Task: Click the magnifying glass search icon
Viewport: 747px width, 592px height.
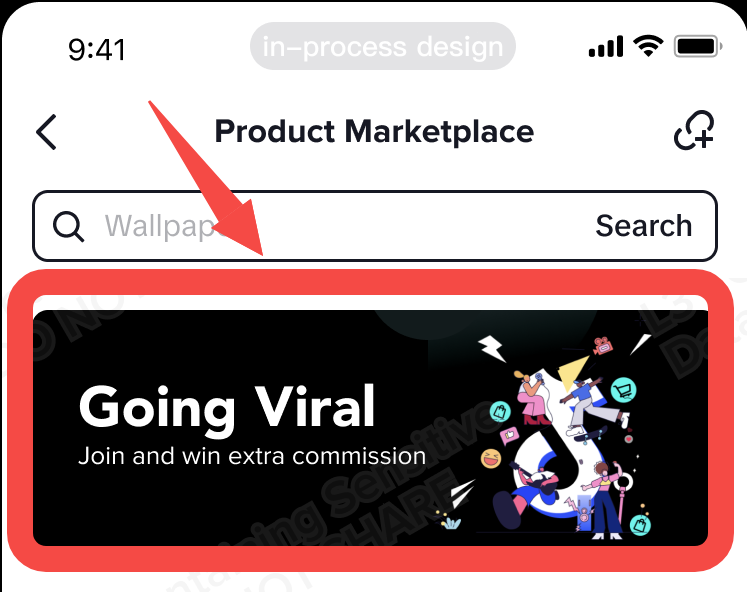Action: pyautogui.click(x=69, y=226)
